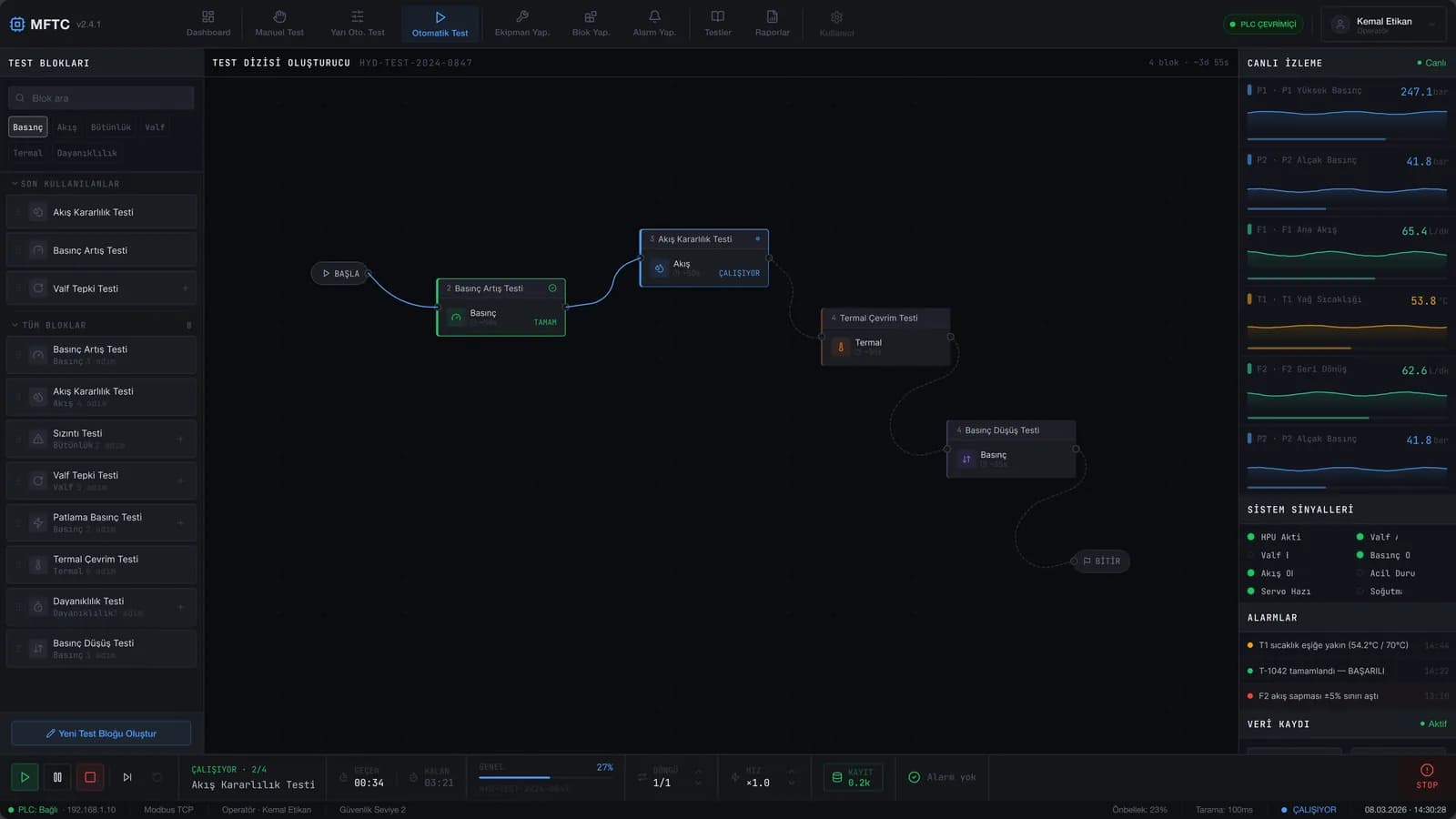The width and height of the screenshot is (1456, 819).
Task: Click the Blok Yap. blocks icon
Action: coord(591,16)
